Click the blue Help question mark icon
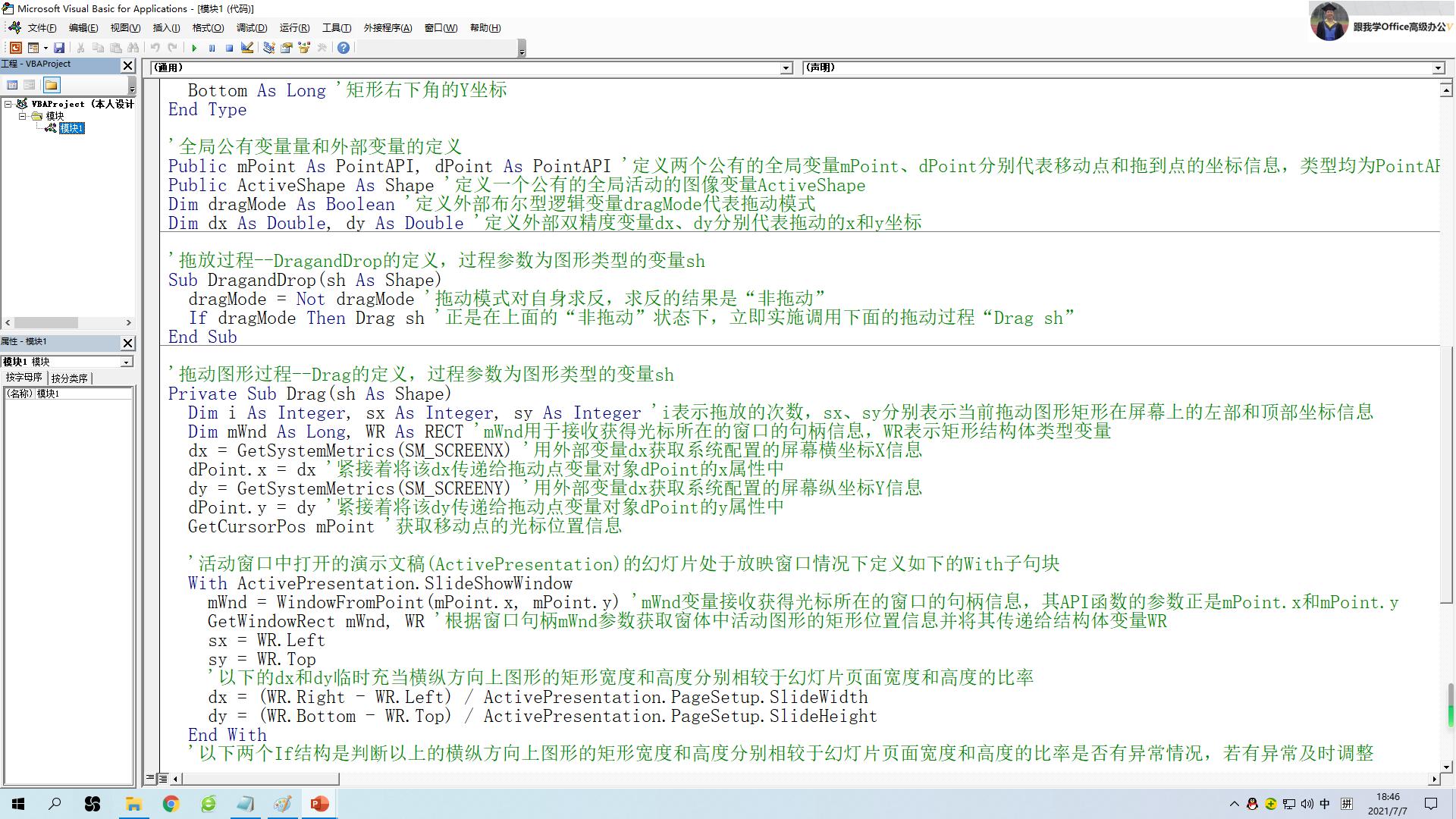 tap(344, 48)
